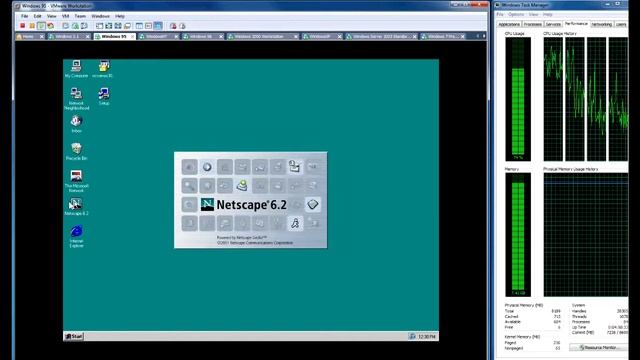Launch the Netscape 6.2 desktop shortcut
Screen dimensions: 640x360
[76, 207]
